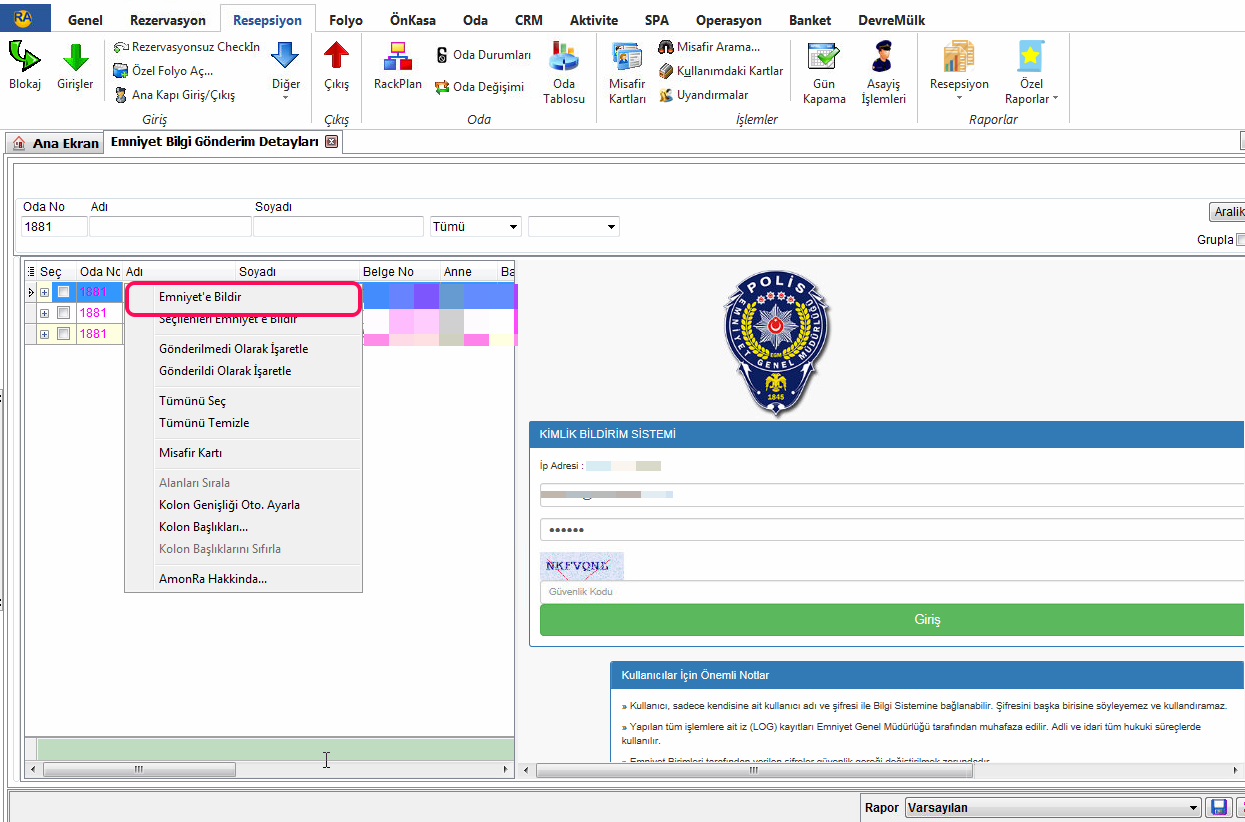The image size is (1245, 822).
Task: Open Ana Kapı Giriş/Çıkış
Action: point(175,95)
